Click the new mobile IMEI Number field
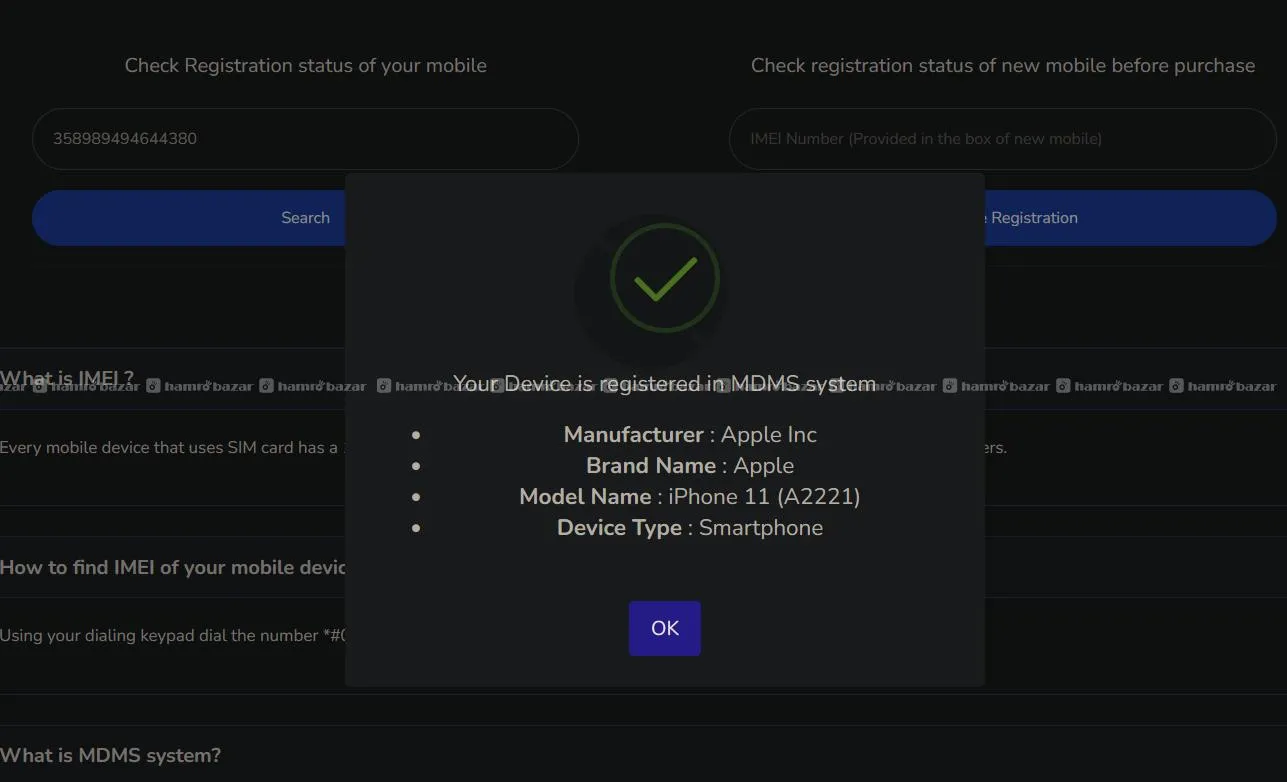Viewport: 1287px width, 782px height. click(1002, 139)
